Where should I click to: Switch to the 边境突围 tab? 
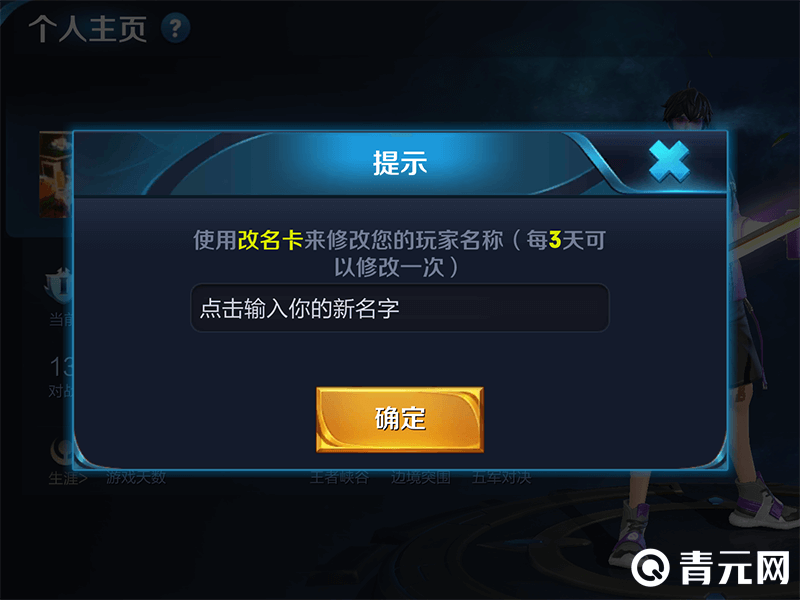[421, 478]
